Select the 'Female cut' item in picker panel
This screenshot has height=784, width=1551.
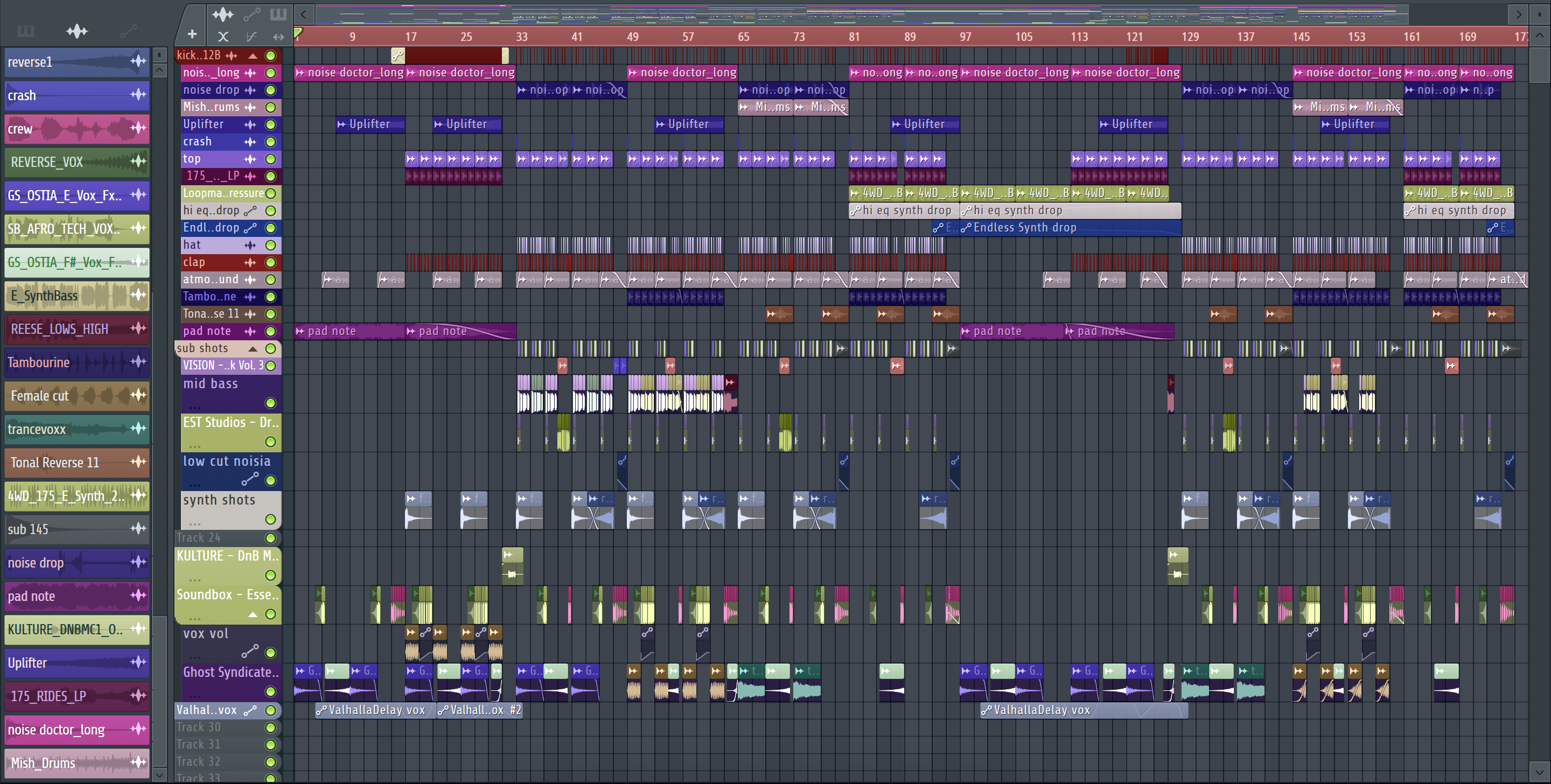(x=77, y=395)
